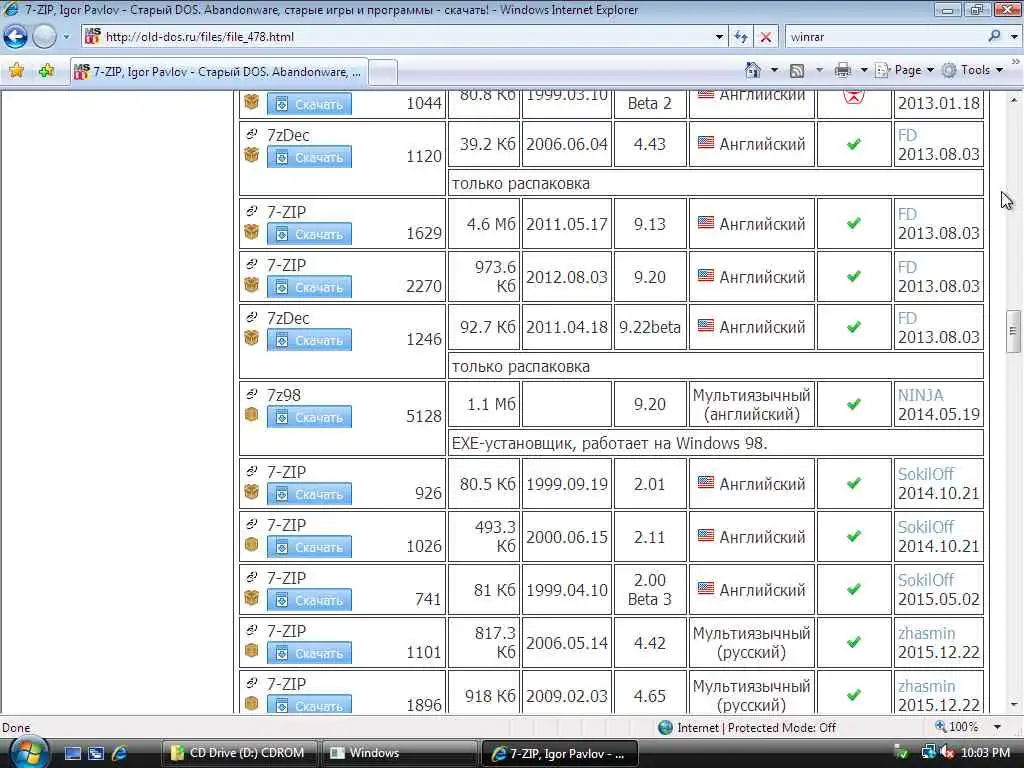Click SokilOff link in 7-ZIP 2.11 row

tap(925, 527)
